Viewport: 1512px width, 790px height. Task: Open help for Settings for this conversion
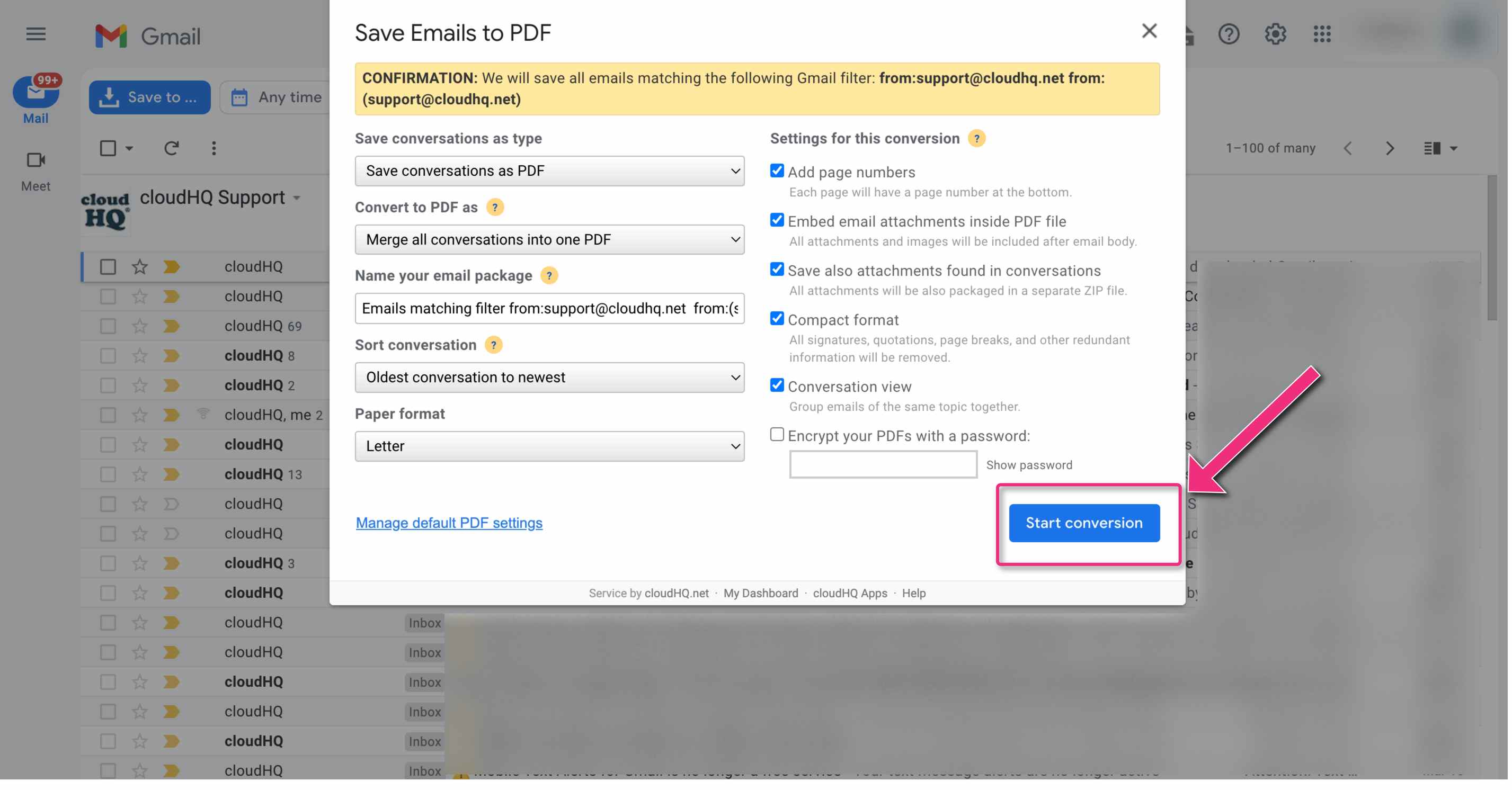pos(977,138)
